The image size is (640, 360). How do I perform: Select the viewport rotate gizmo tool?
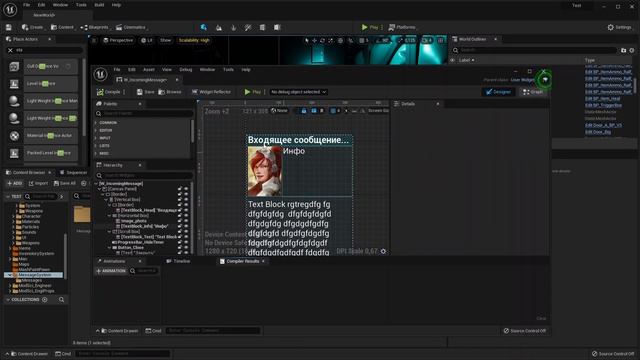(322, 40)
